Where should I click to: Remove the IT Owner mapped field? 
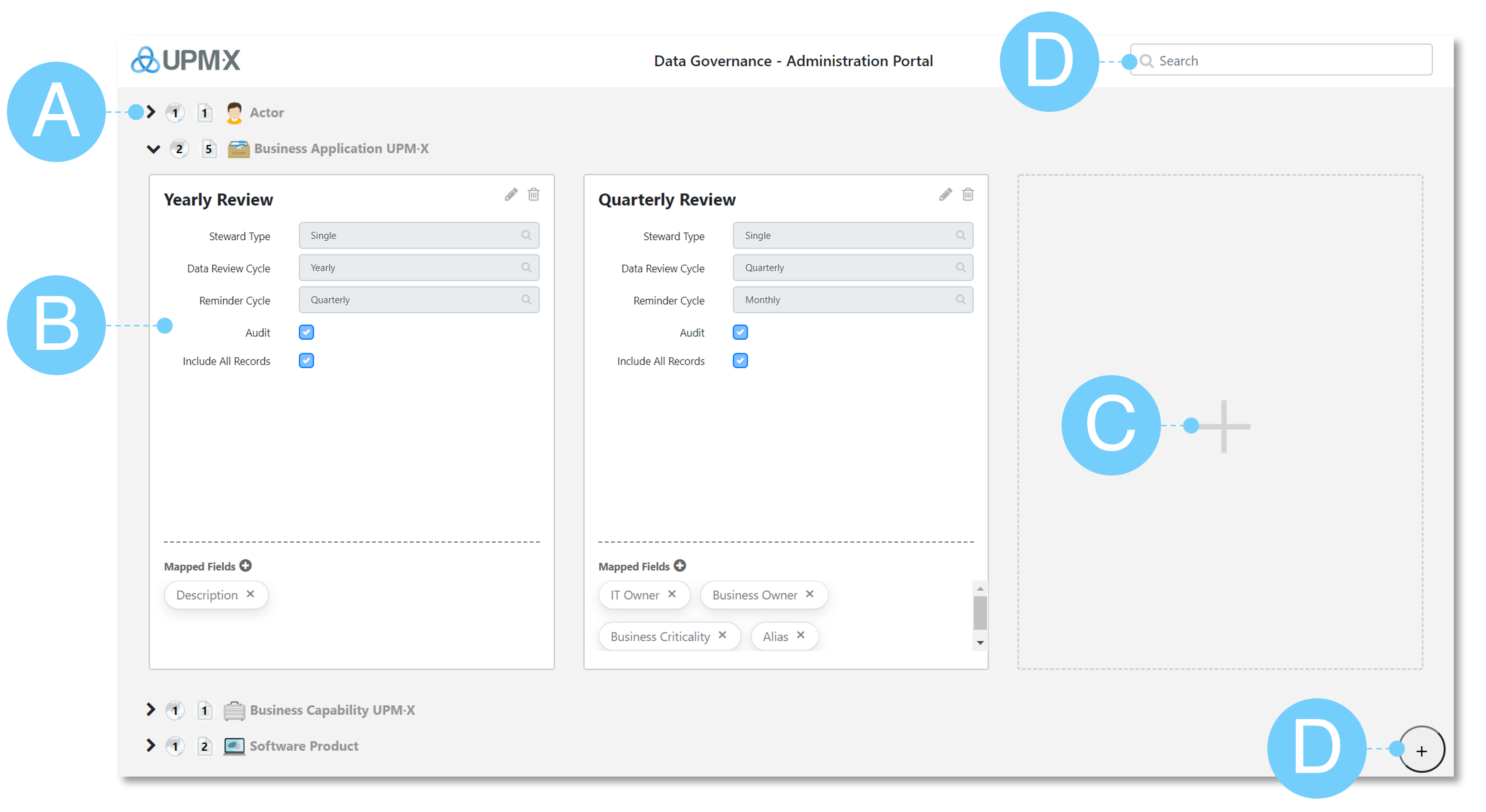tap(672, 594)
